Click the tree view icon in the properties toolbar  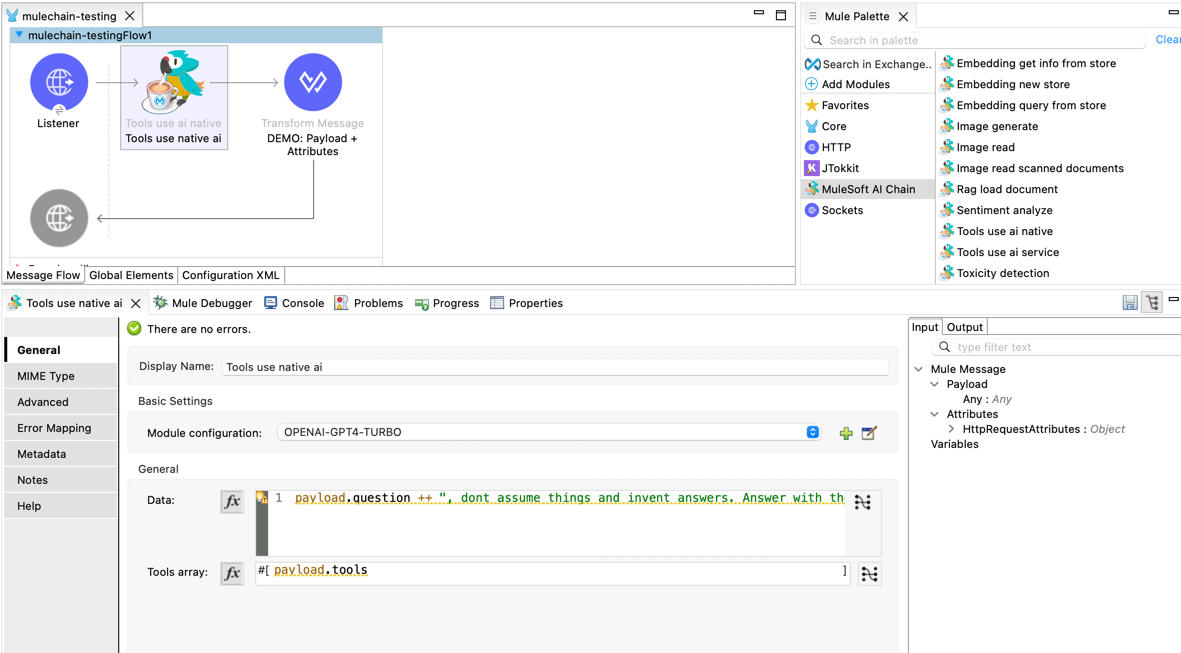point(1152,303)
